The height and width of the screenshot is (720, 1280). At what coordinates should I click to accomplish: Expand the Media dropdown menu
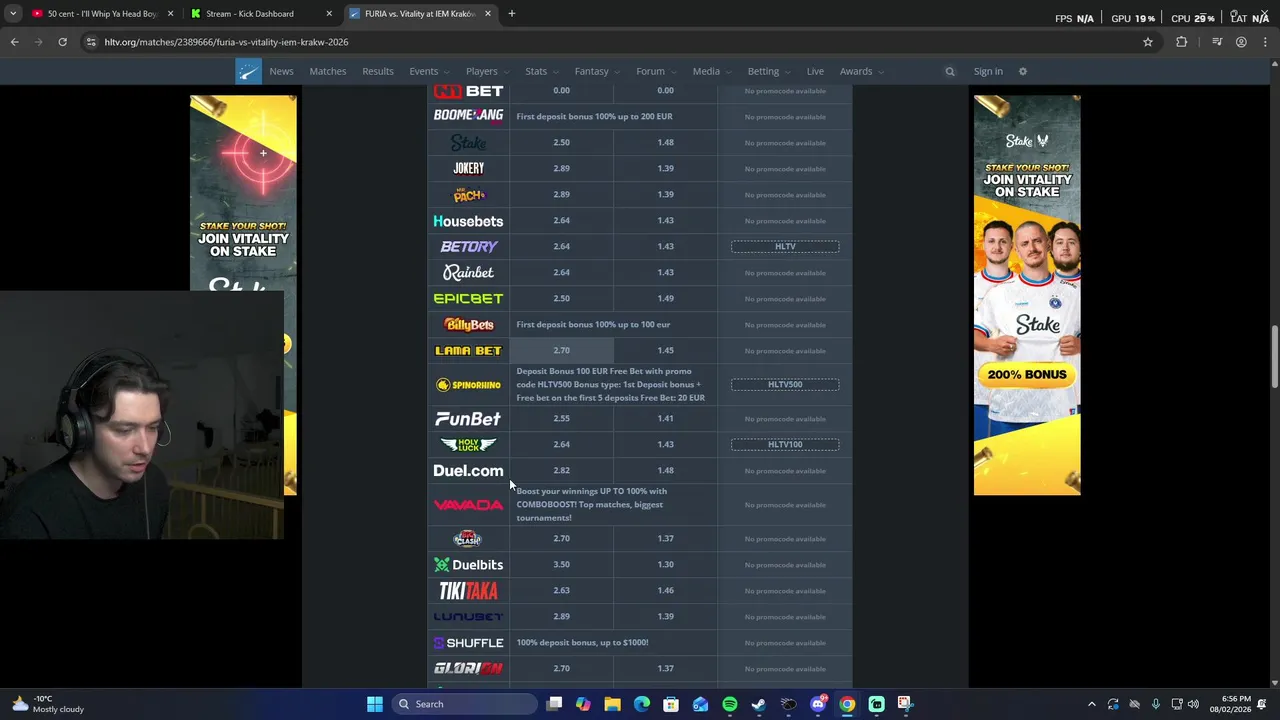(x=712, y=71)
